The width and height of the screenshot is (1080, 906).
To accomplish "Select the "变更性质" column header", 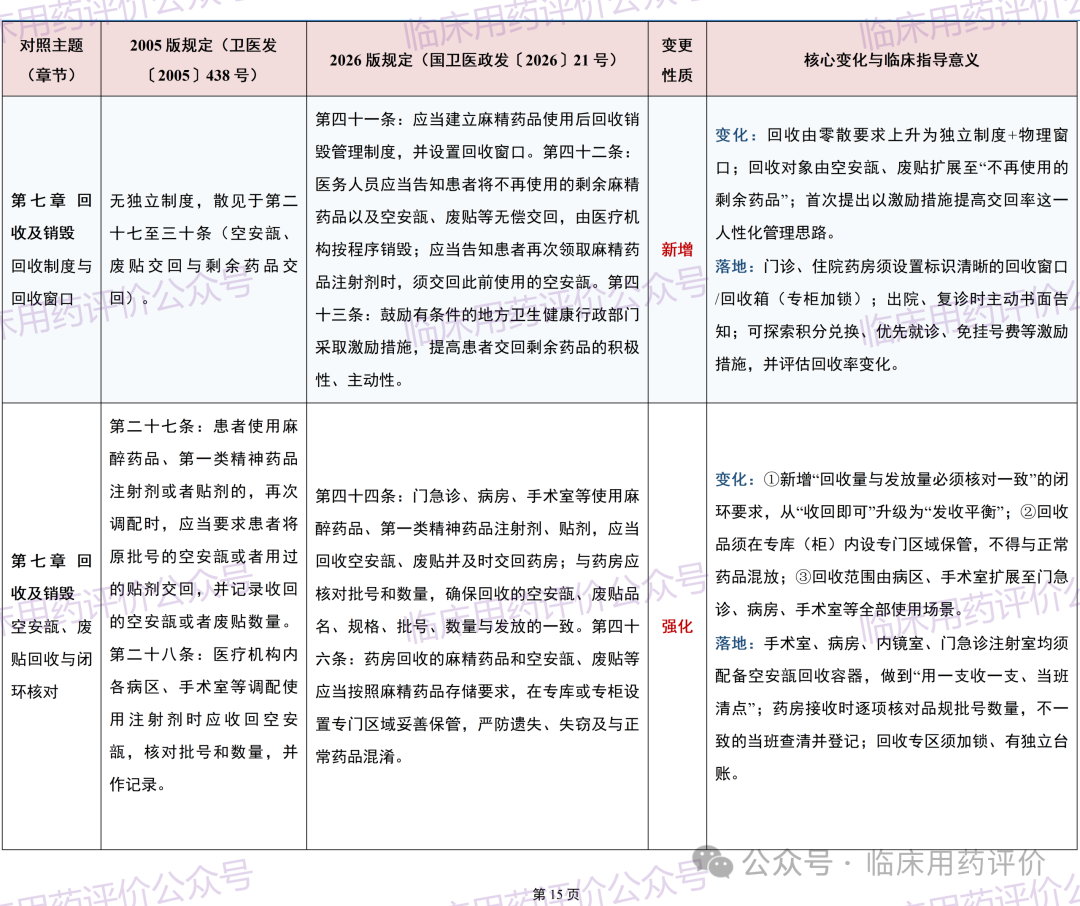I will coord(677,59).
